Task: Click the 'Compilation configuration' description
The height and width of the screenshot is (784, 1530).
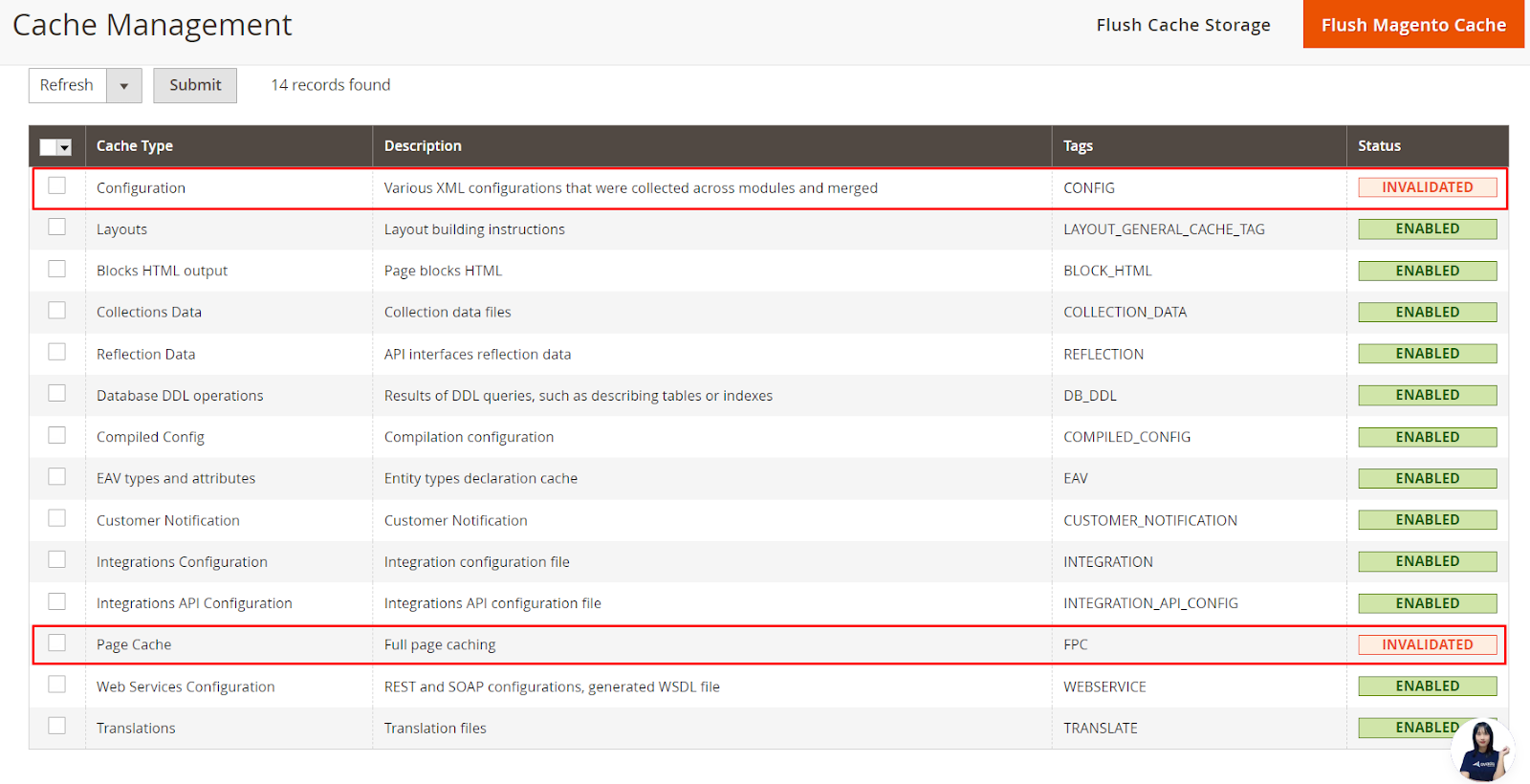Action: (x=469, y=437)
